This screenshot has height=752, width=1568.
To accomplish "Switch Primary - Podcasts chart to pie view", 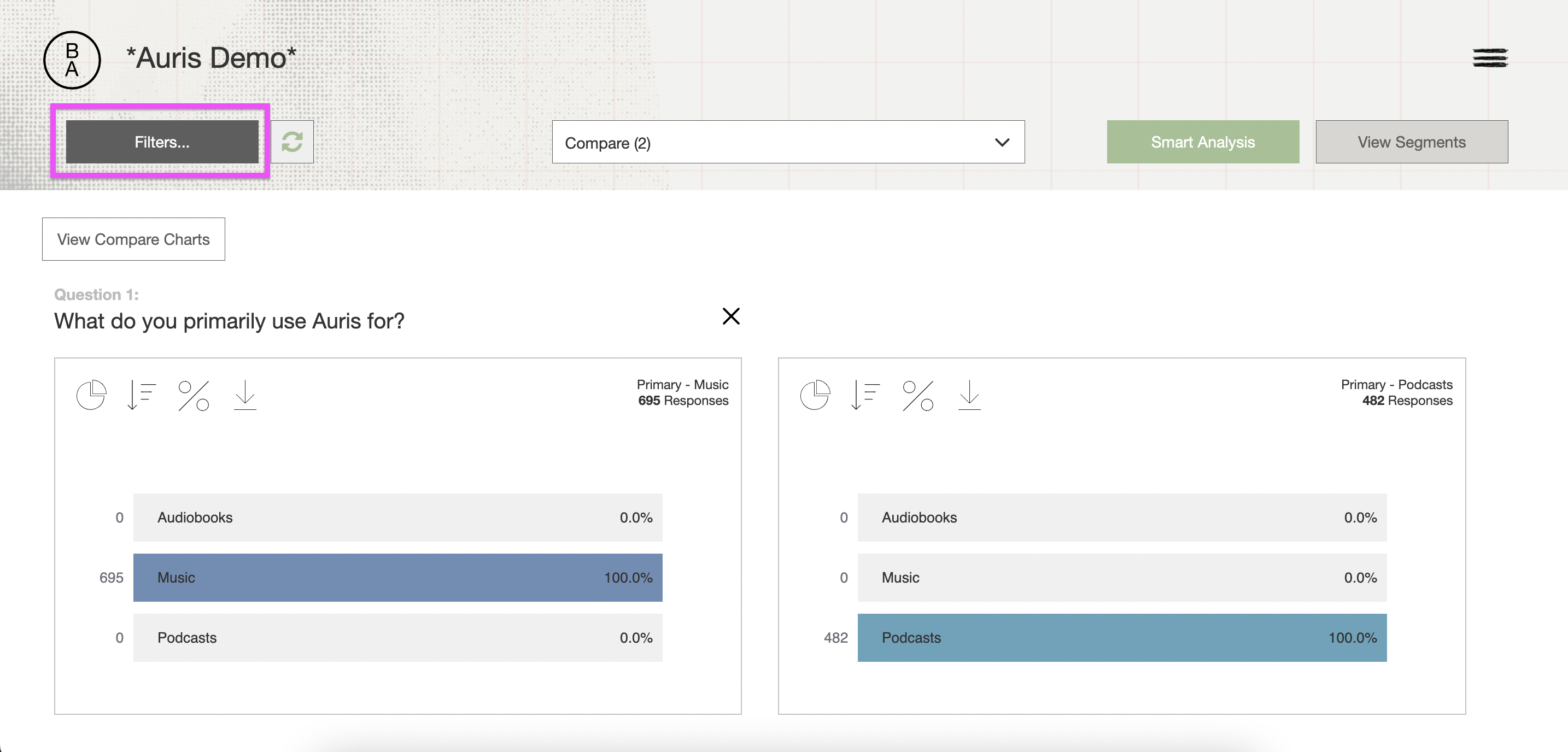I will point(815,396).
